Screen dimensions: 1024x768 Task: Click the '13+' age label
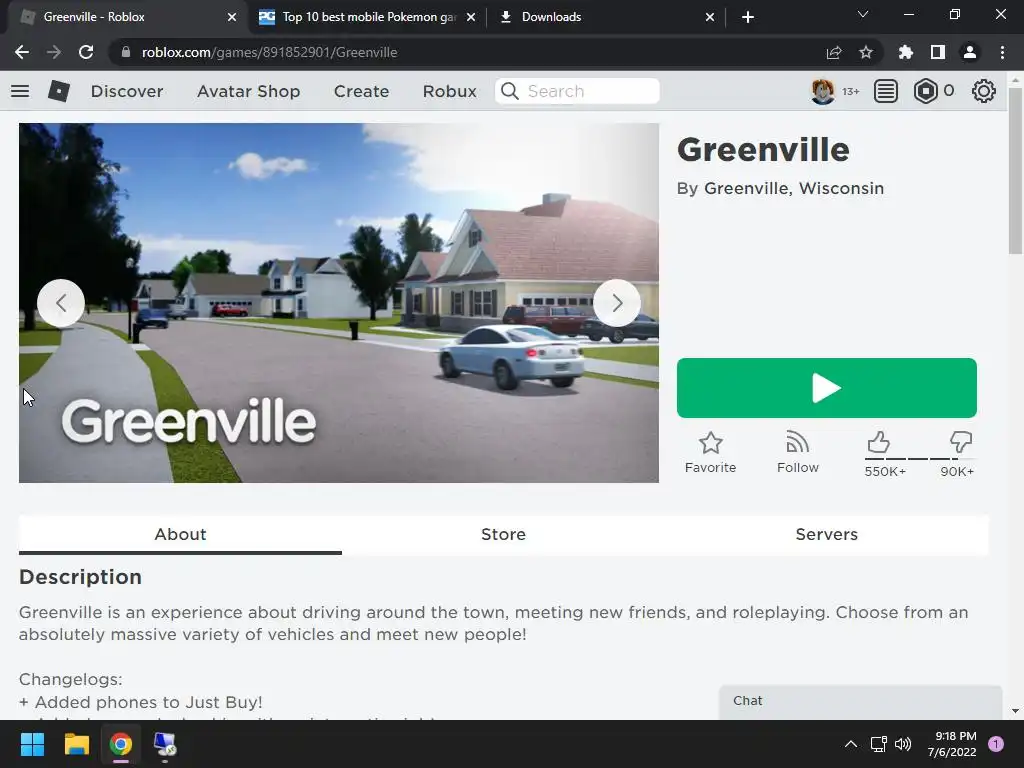click(x=850, y=91)
